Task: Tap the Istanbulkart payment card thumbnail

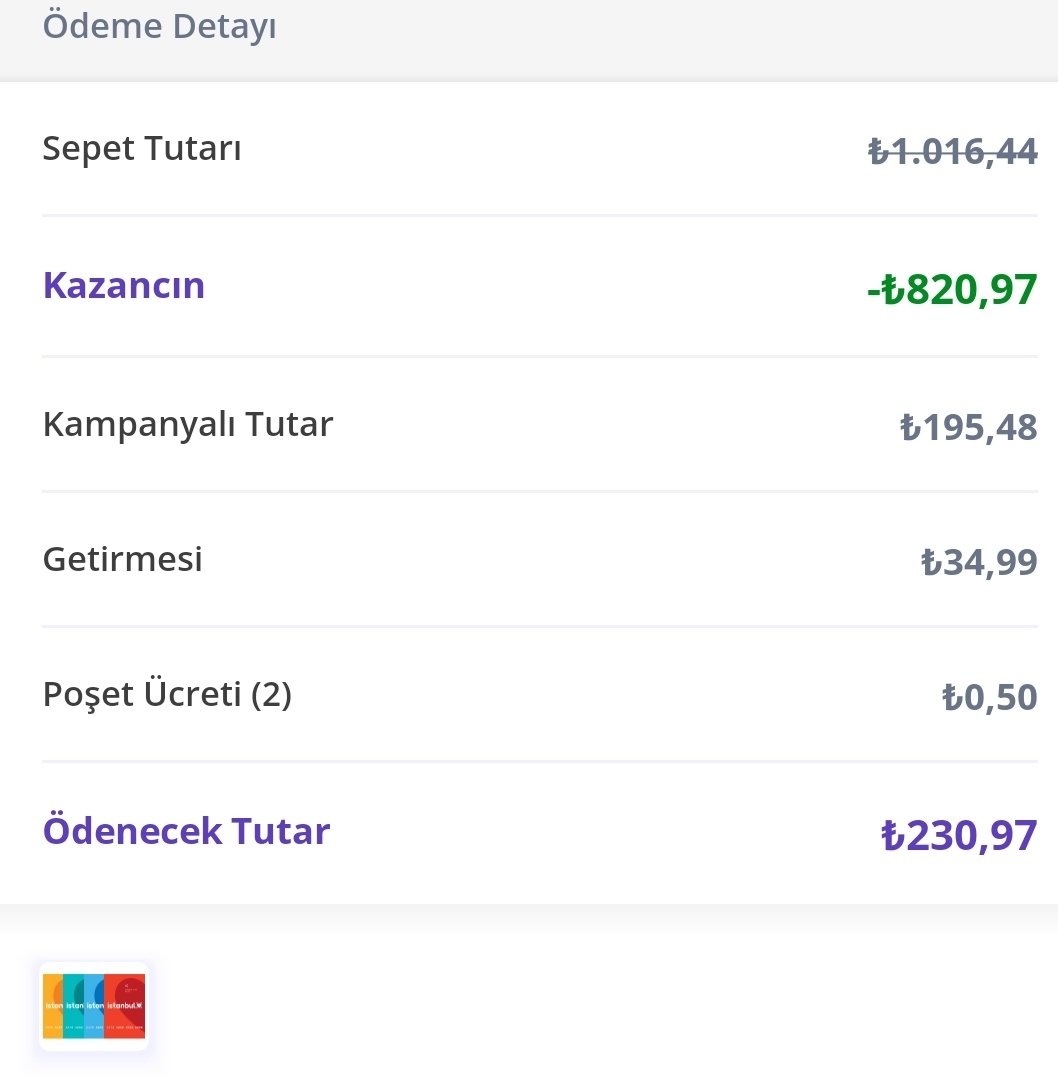Action: (94, 1005)
